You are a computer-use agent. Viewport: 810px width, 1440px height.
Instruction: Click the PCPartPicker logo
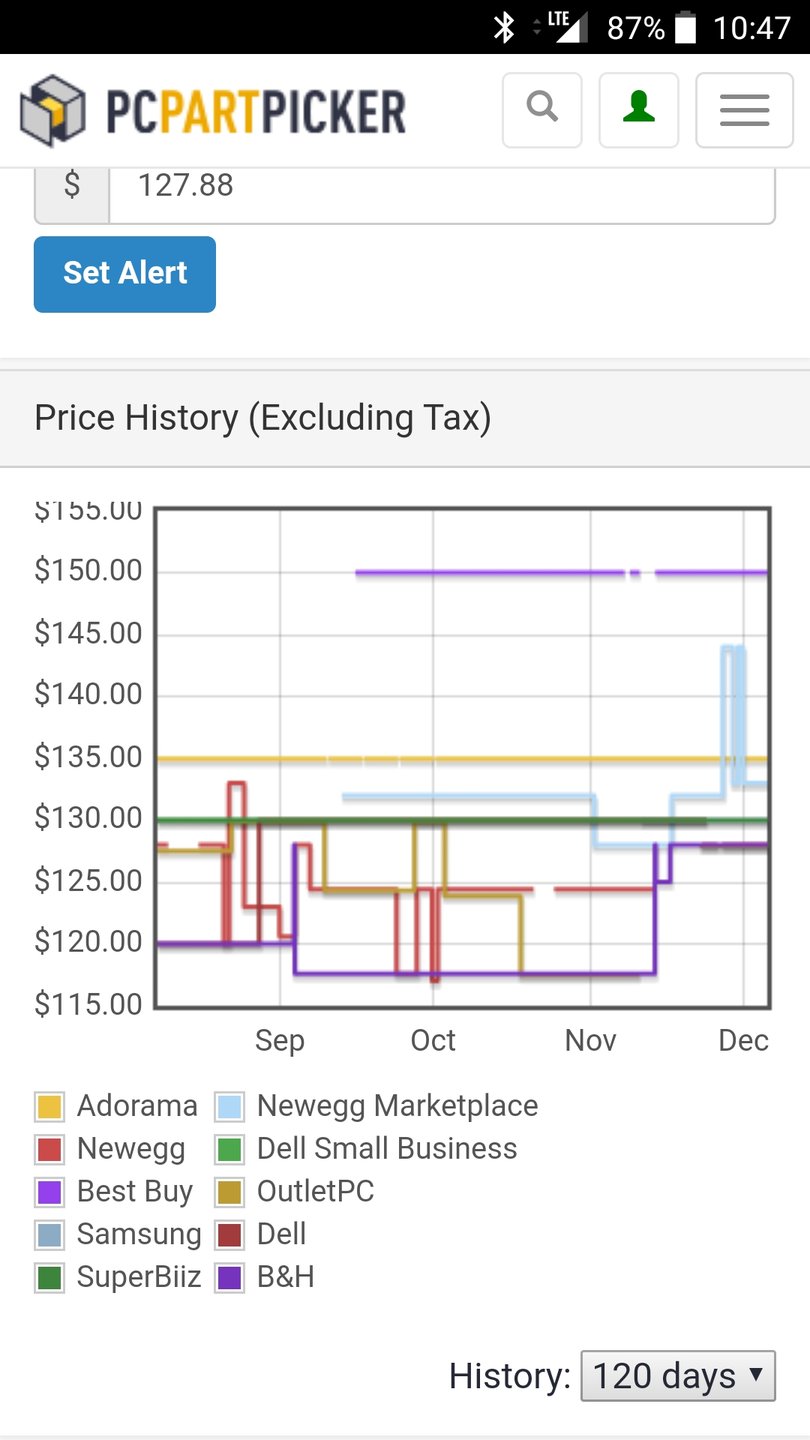click(213, 110)
